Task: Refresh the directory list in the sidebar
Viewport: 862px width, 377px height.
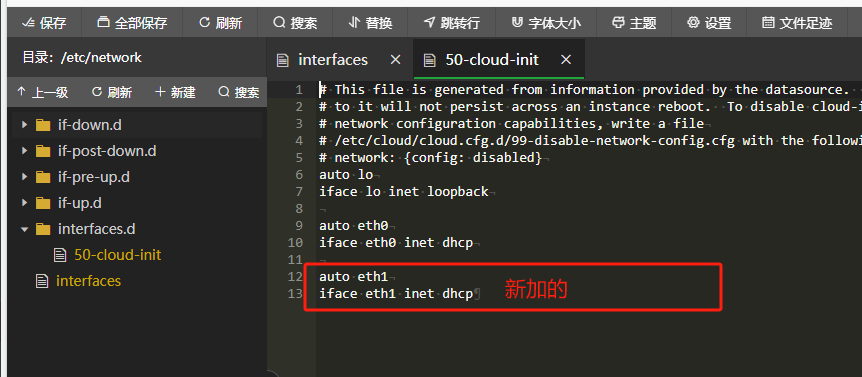Action: [112, 92]
